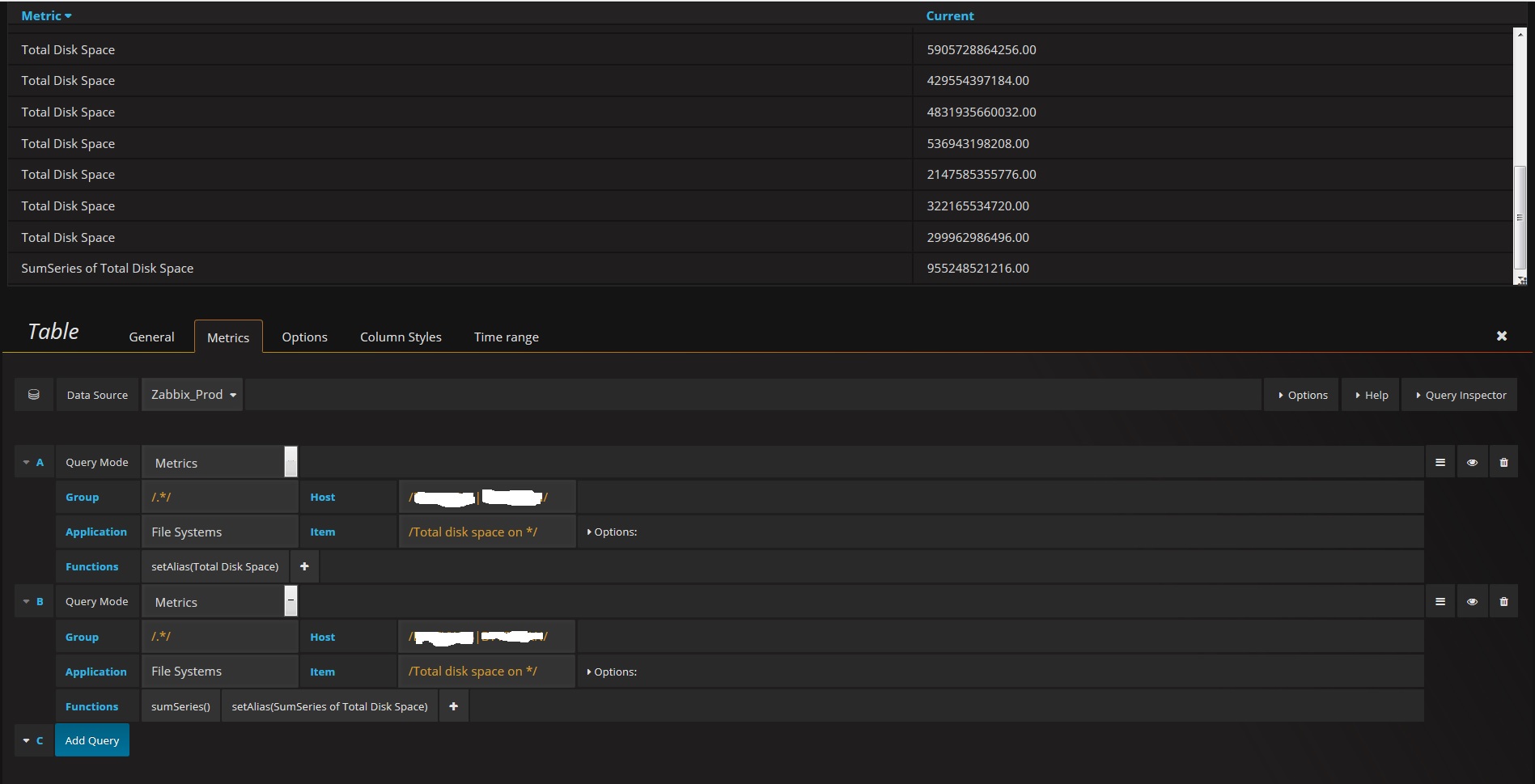The image size is (1535, 784).
Task: Toggle visibility of query B
Action: point(1472,601)
